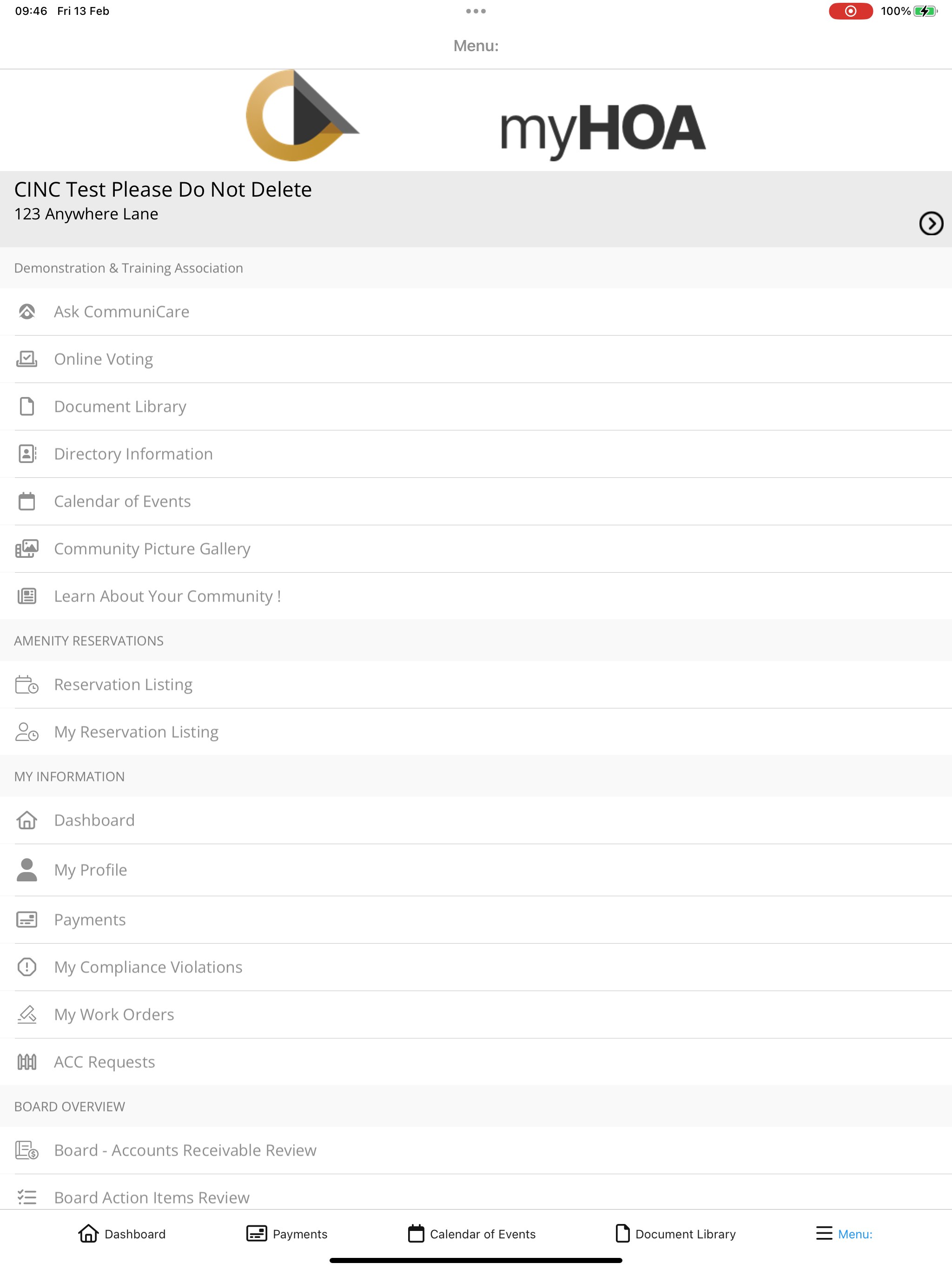
Task: Tap the Directory Information contact icon
Action: [x=27, y=454]
